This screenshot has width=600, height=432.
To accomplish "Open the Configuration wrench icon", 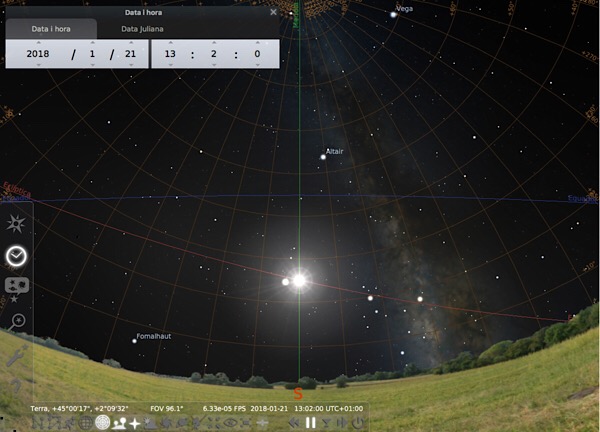I will tap(17, 355).
